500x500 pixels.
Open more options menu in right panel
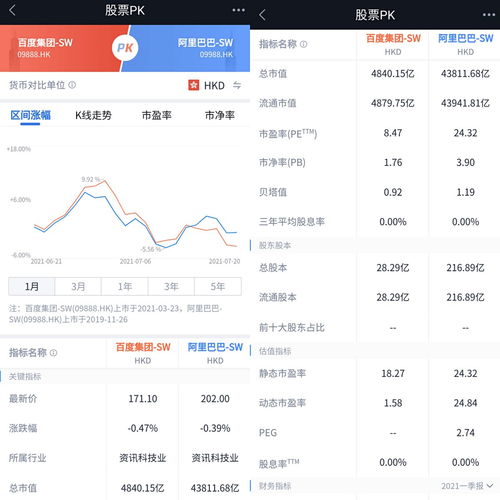point(489,15)
